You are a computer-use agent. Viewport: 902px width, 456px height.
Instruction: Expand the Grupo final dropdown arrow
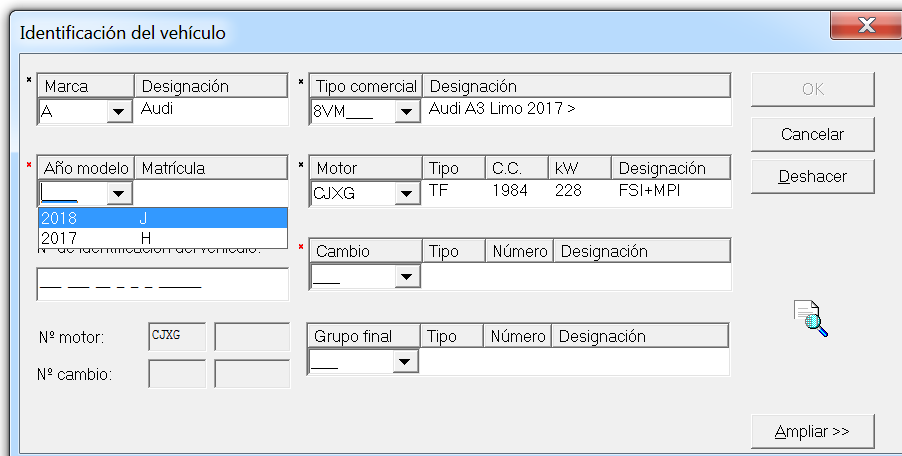click(404, 362)
